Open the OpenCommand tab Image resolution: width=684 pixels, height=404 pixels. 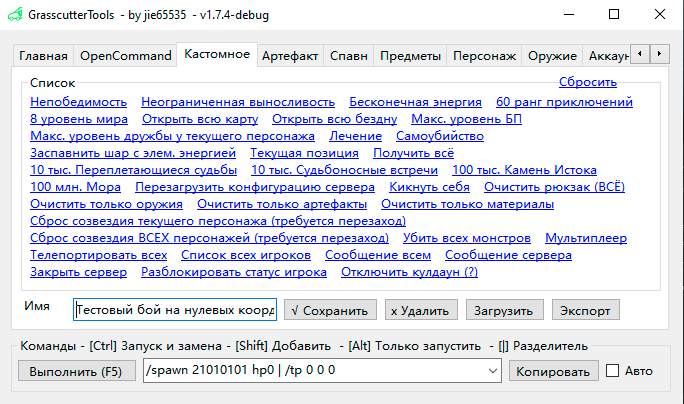pos(125,56)
